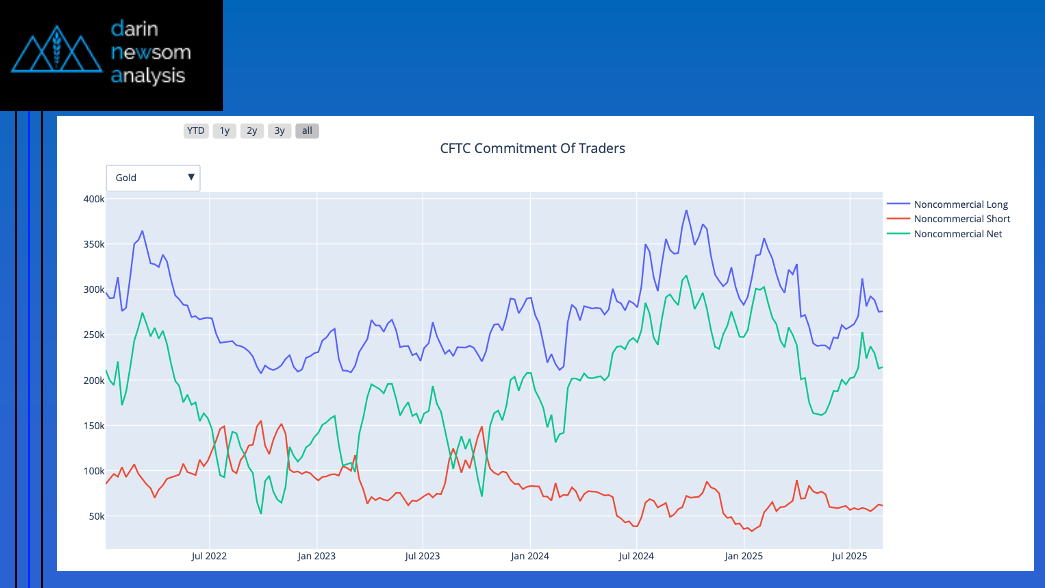Image resolution: width=1045 pixels, height=588 pixels.
Task: Show the full history with 'all'
Action: click(307, 130)
